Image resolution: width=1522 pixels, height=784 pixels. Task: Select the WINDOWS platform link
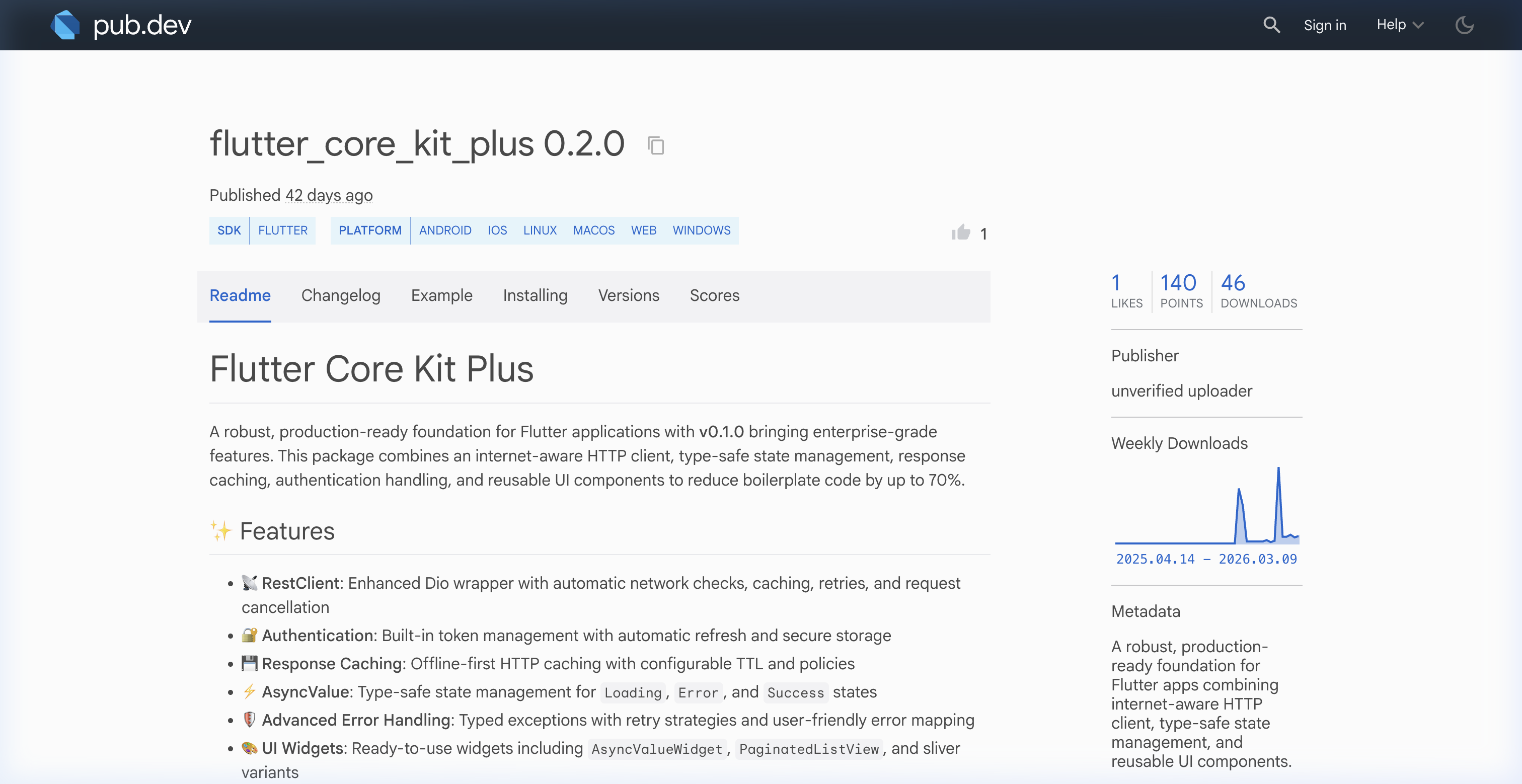701,230
